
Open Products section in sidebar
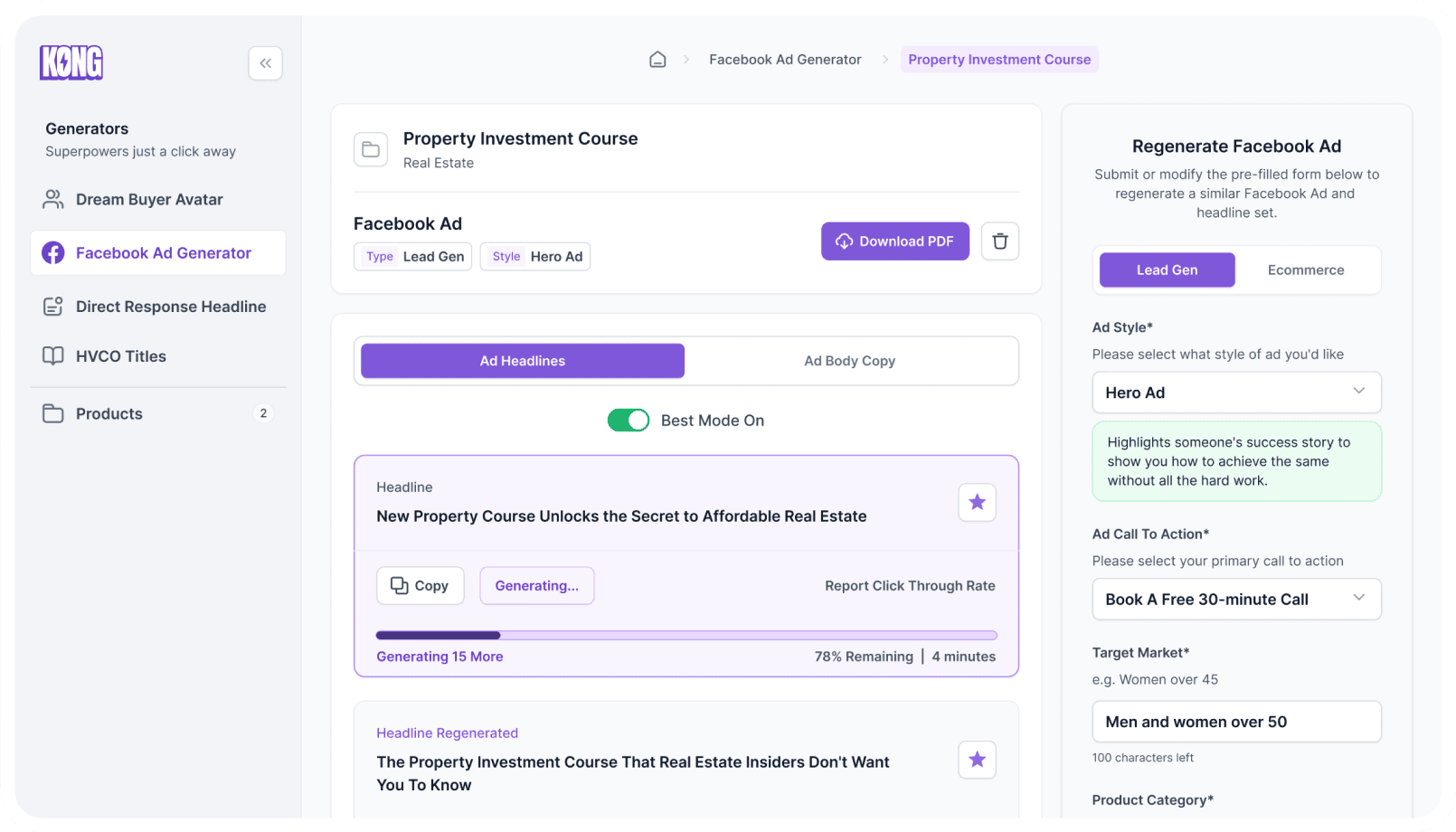tap(109, 414)
